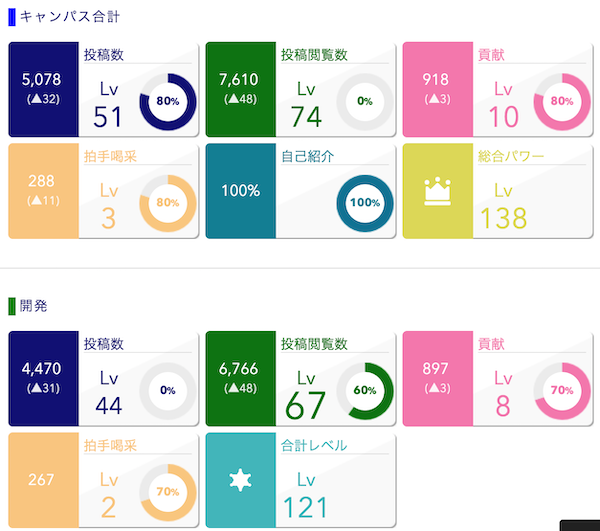
Task: Click the 4,470 navy count tile under 開発
Action: click(x=41, y=378)
